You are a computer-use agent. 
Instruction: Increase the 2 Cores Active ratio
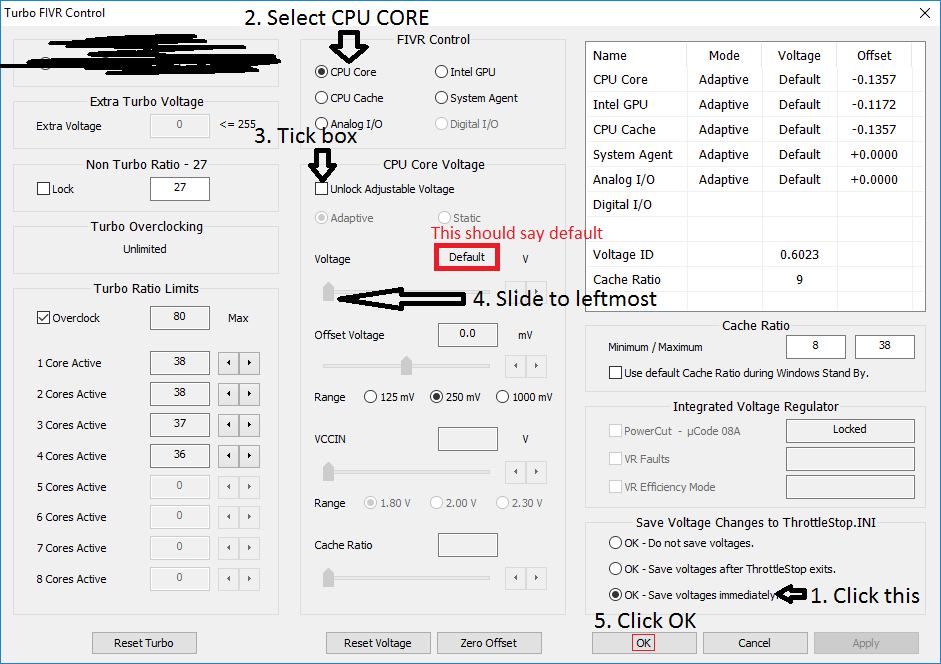(x=250, y=394)
